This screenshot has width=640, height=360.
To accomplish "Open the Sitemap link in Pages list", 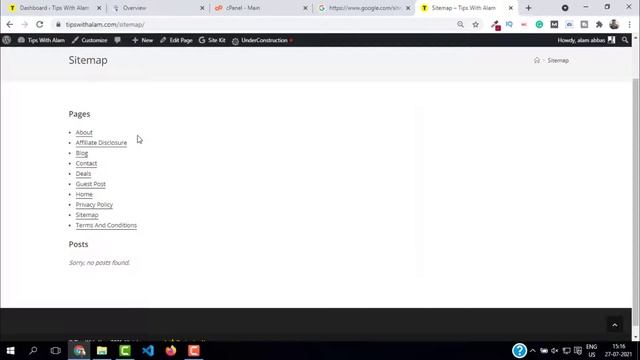I will coord(87,215).
